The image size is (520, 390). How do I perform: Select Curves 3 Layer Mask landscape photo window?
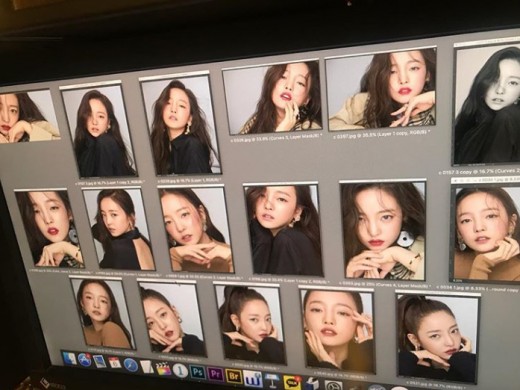272,97
